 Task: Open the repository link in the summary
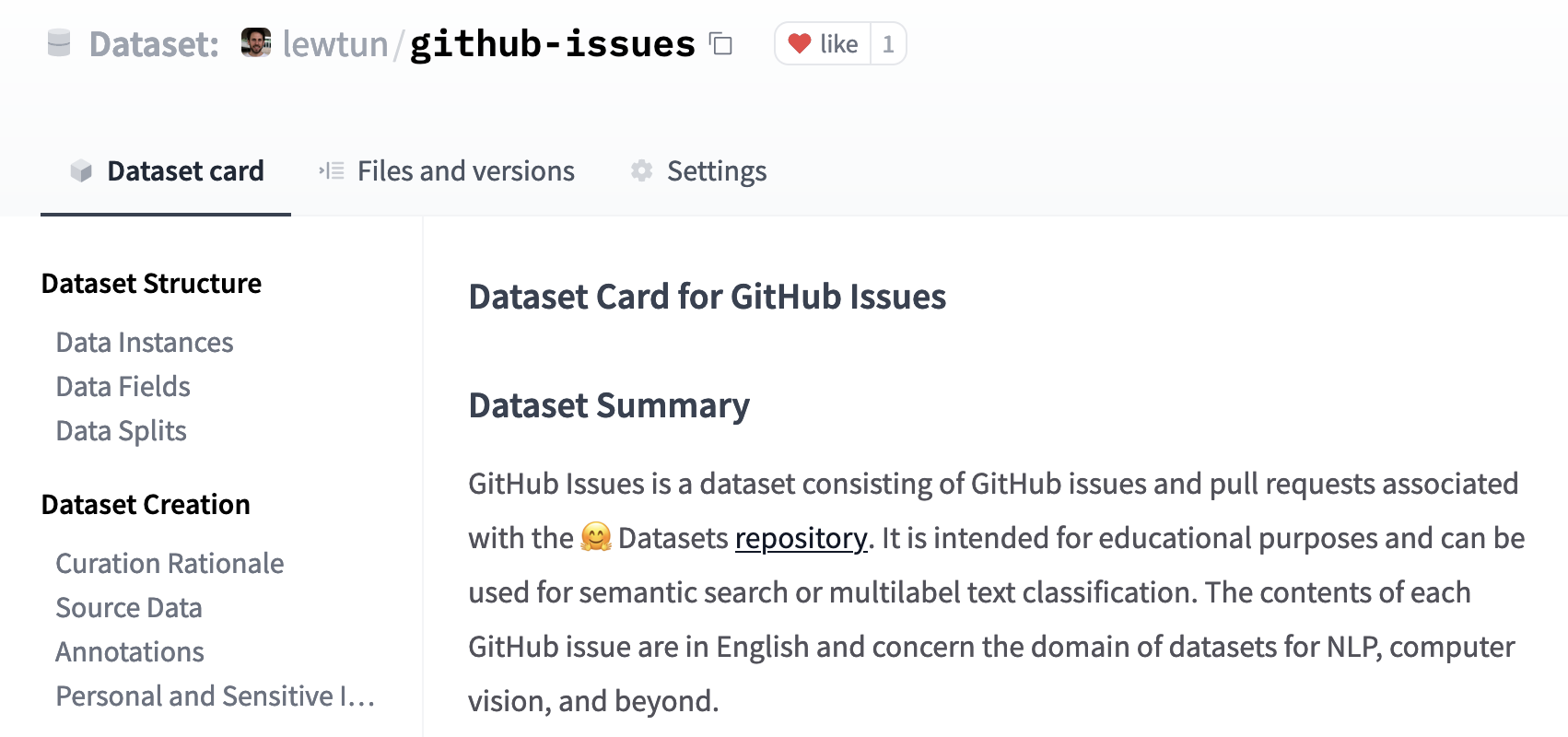tap(800, 538)
